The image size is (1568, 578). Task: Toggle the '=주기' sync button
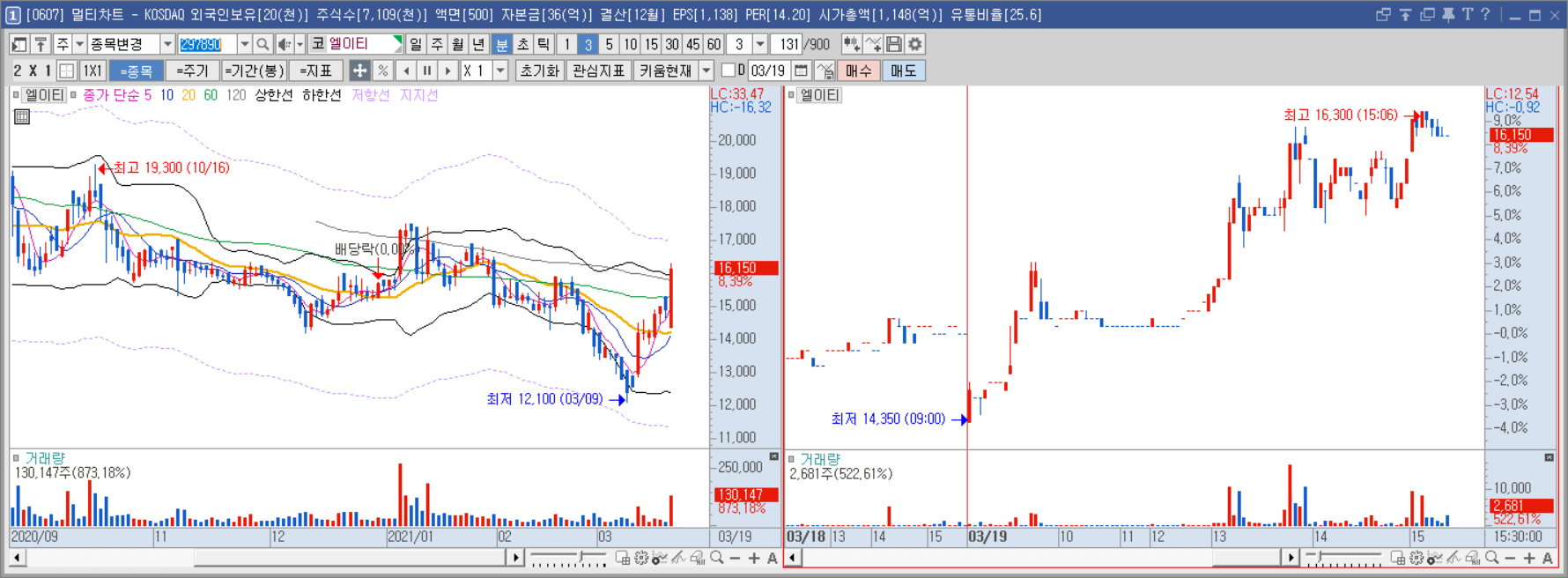192,70
